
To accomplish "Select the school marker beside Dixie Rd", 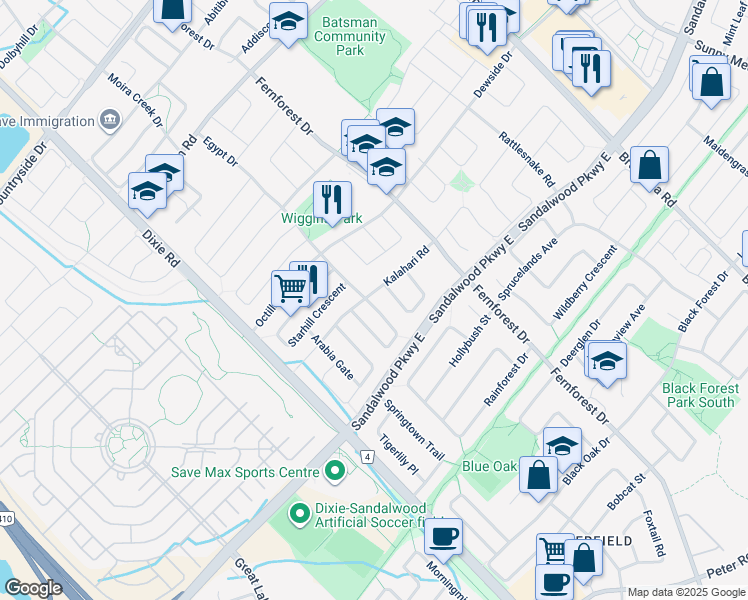I will click(x=148, y=192).
